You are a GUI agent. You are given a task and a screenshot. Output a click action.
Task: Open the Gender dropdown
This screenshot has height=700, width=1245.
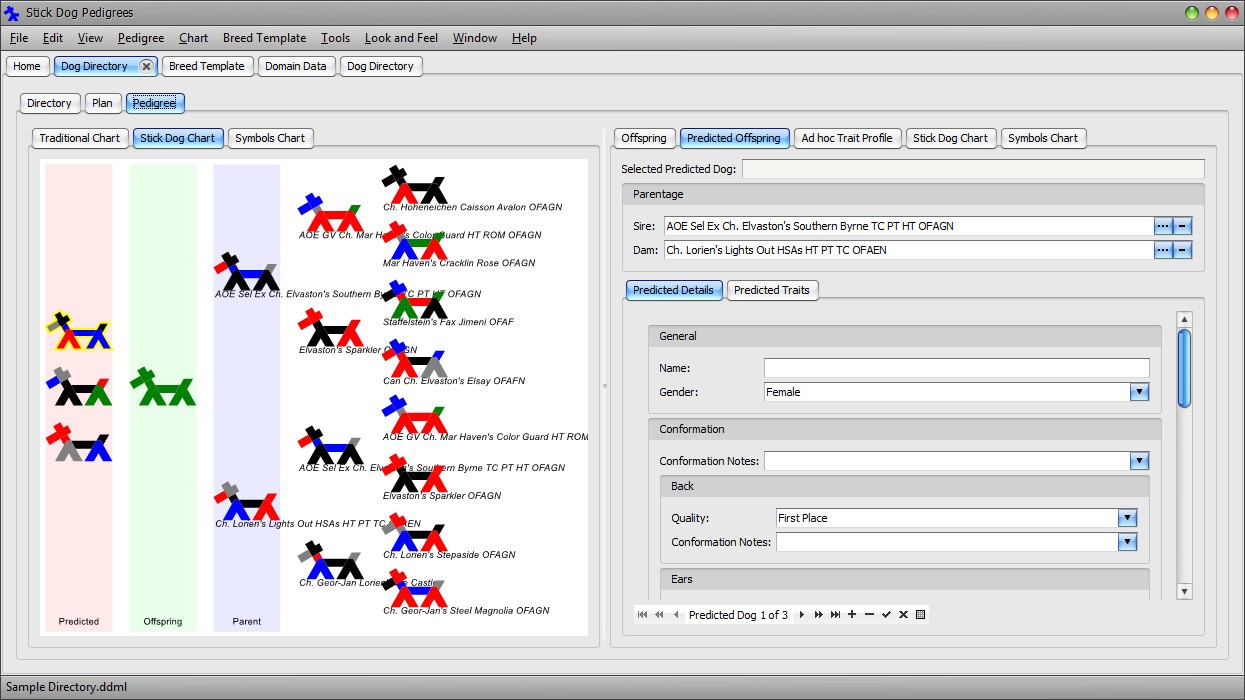[1139, 392]
